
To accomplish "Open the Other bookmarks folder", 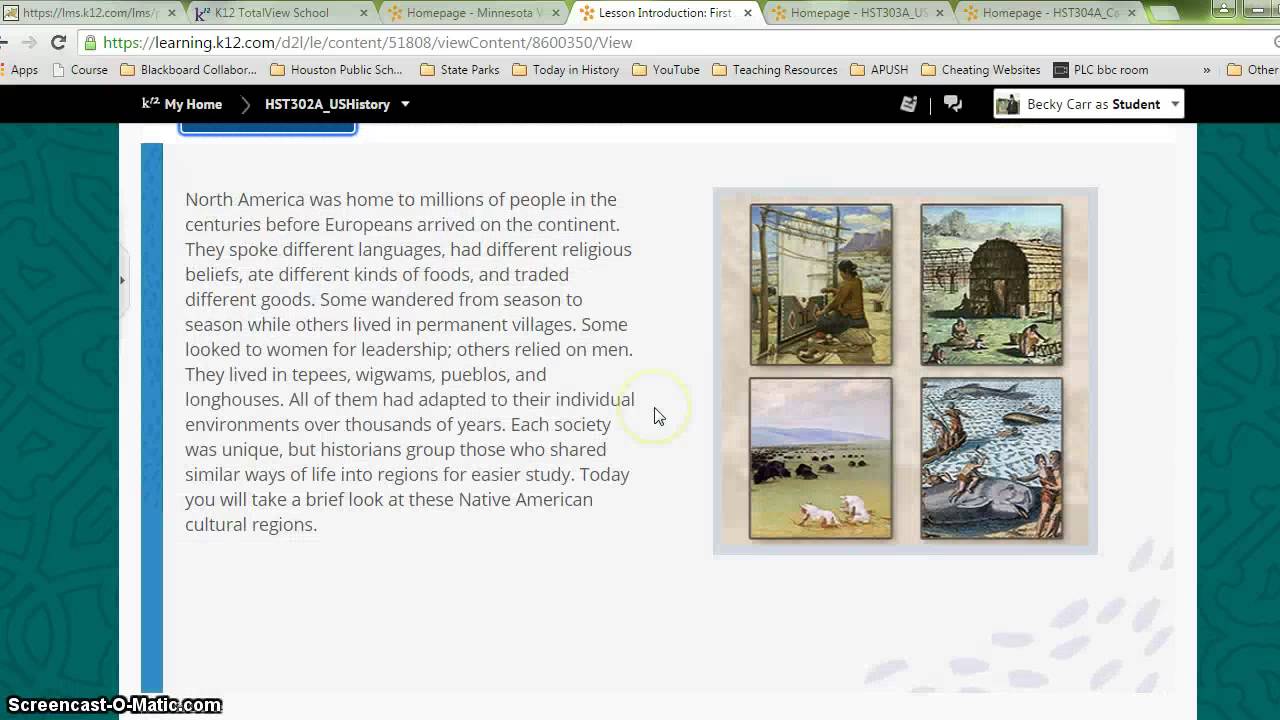I will [1253, 70].
